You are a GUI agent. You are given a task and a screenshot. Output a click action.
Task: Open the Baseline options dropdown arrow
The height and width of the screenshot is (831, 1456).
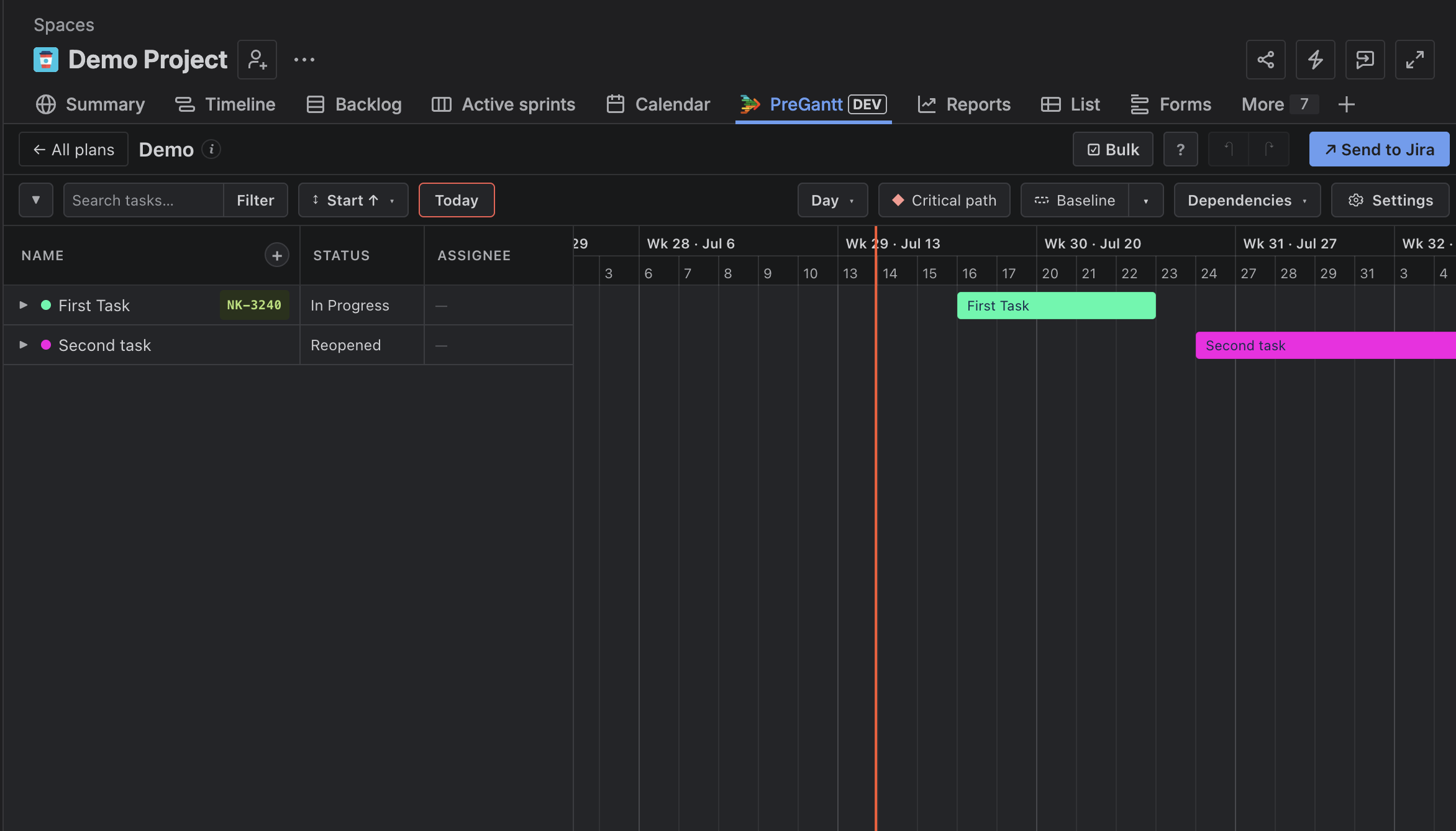point(1146,200)
